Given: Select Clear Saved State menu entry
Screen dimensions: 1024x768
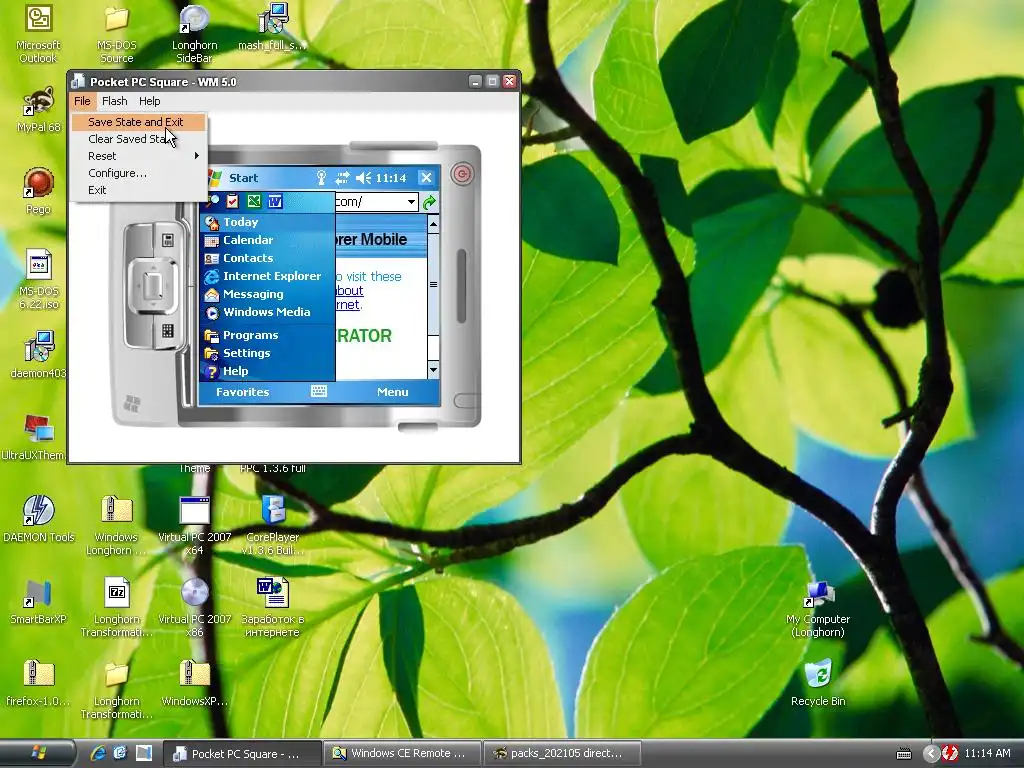Looking at the screenshot, I should (138, 139).
